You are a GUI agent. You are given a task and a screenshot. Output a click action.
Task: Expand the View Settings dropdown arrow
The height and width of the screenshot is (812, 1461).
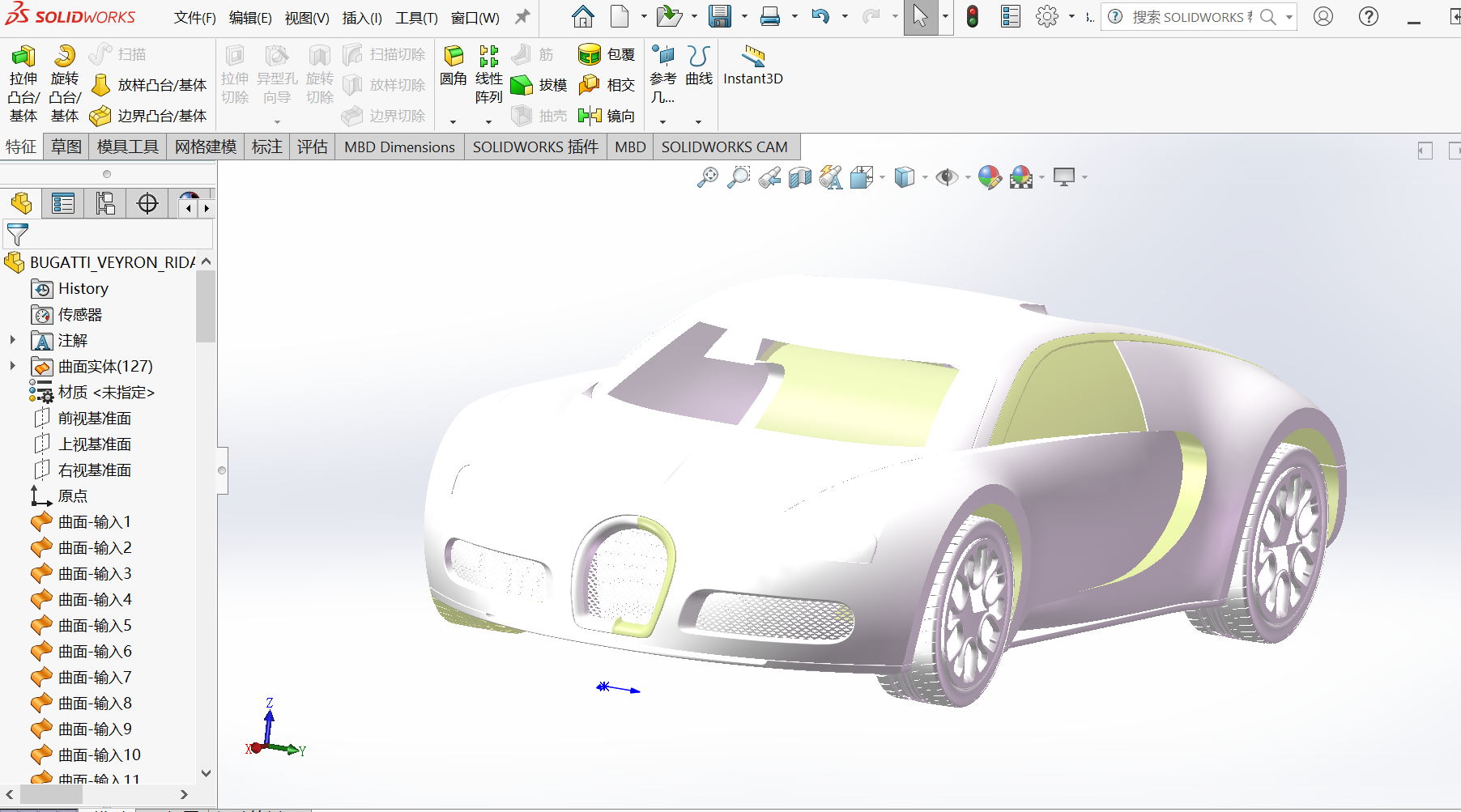pos(1084,177)
